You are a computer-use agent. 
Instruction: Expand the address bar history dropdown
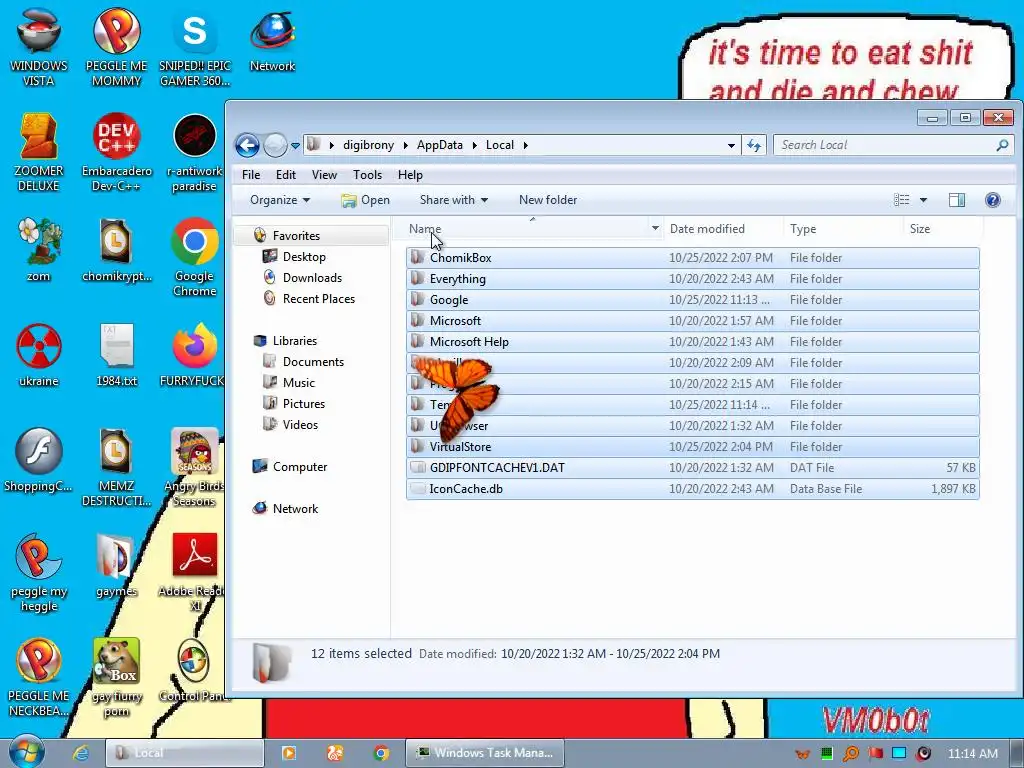click(x=731, y=146)
